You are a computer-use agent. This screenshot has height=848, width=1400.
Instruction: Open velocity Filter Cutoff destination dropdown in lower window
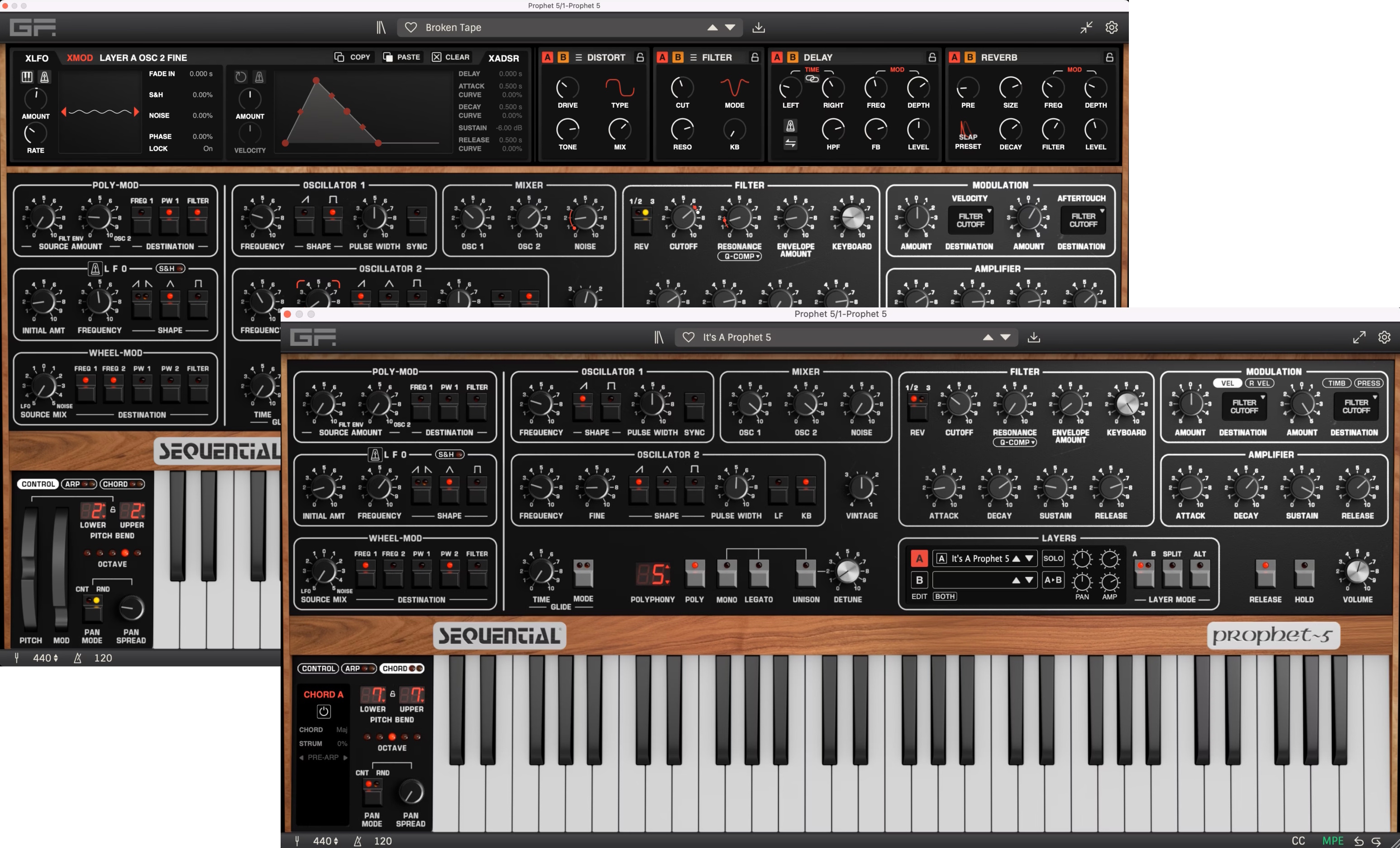[x=1244, y=407]
